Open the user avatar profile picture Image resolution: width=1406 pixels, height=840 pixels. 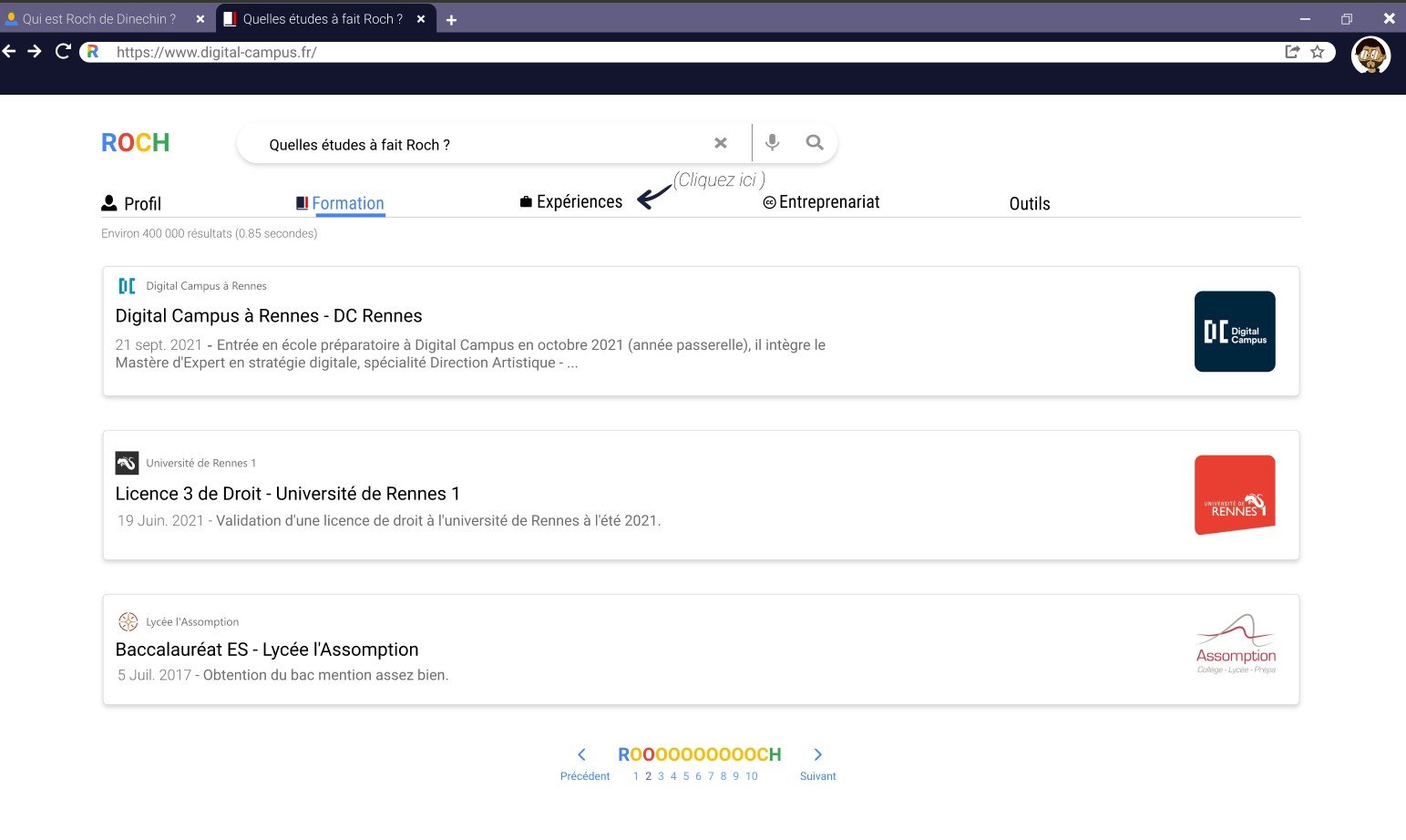1370,55
